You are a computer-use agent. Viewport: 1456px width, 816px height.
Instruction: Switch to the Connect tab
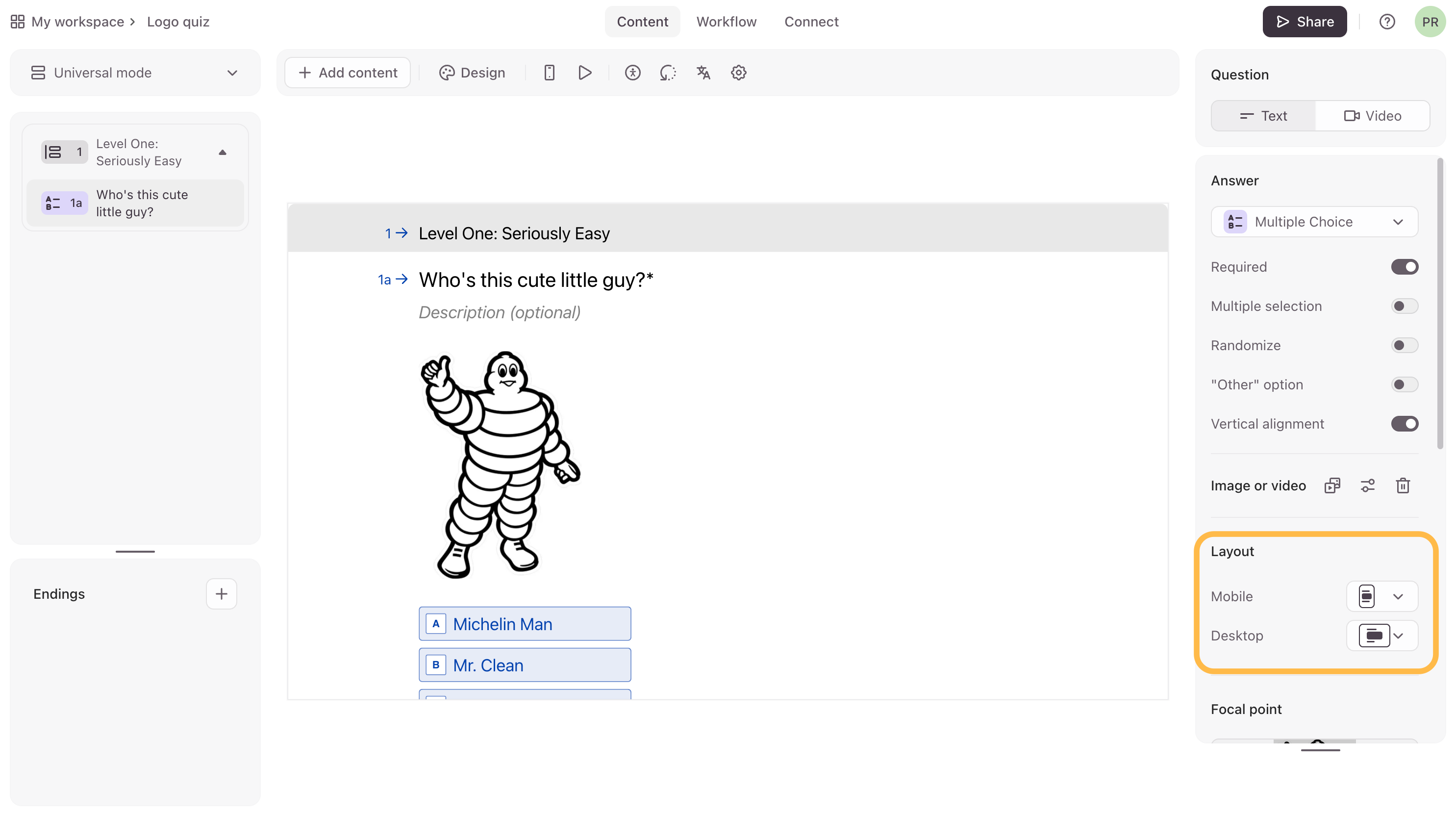pyautogui.click(x=811, y=22)
